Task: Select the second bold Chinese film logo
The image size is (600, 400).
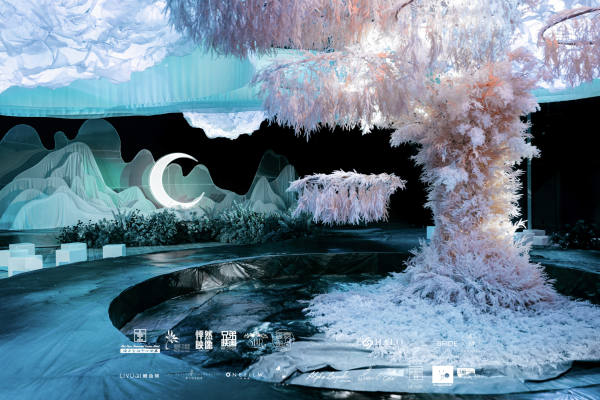Action: (229, 340)
